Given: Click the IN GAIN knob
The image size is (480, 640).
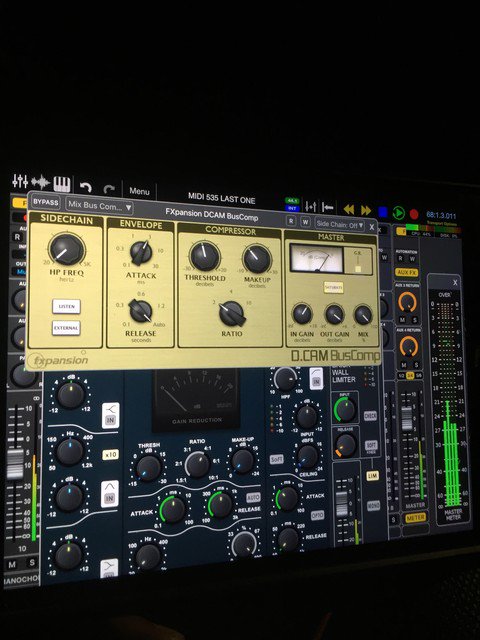Looking at the screenshot, I should [x=302, y=314].
